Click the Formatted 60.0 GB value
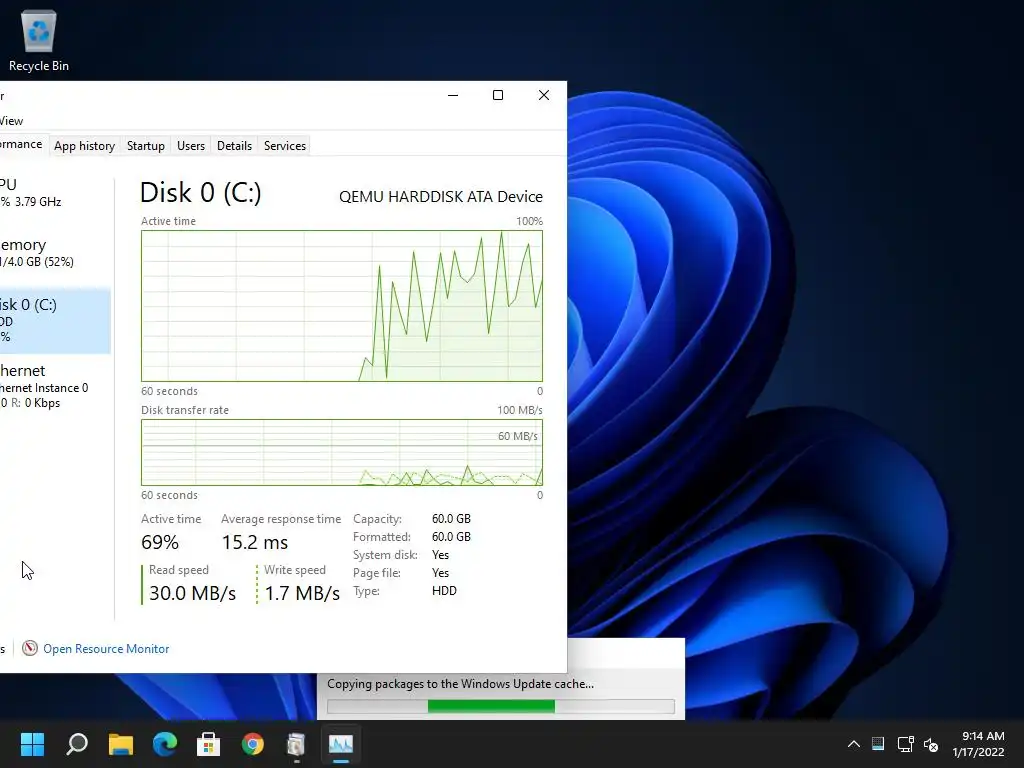The height and width of the screenshot is (768, 1024). [x=451, y=537]
